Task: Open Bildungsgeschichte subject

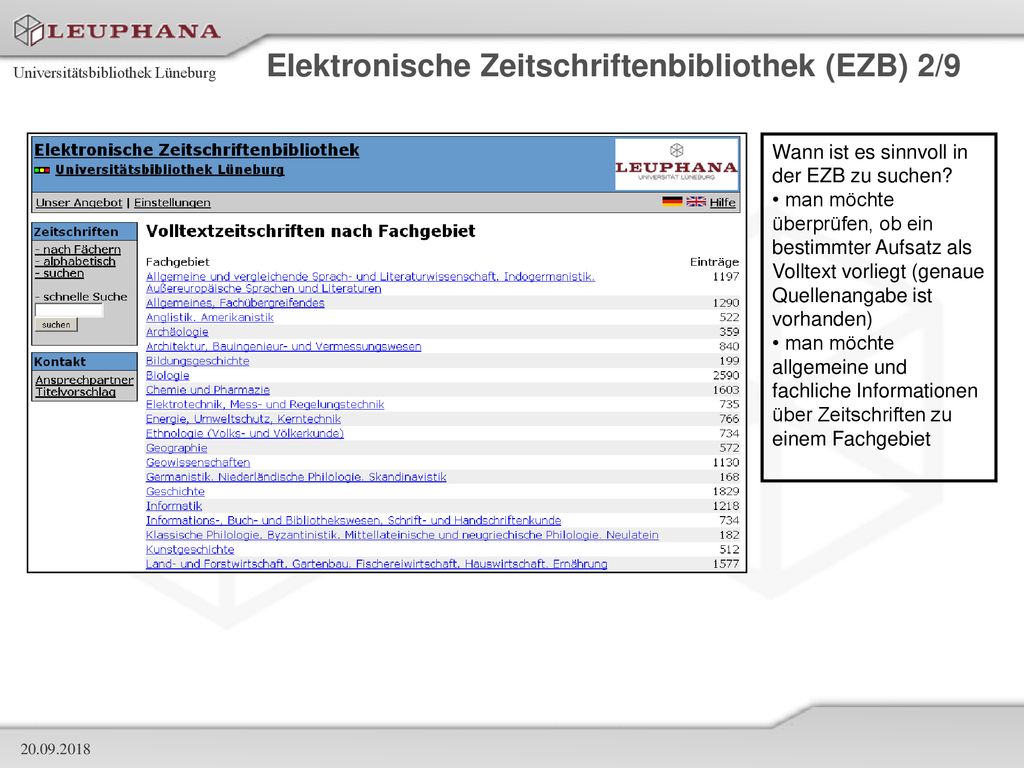Action: pos(197,360)
